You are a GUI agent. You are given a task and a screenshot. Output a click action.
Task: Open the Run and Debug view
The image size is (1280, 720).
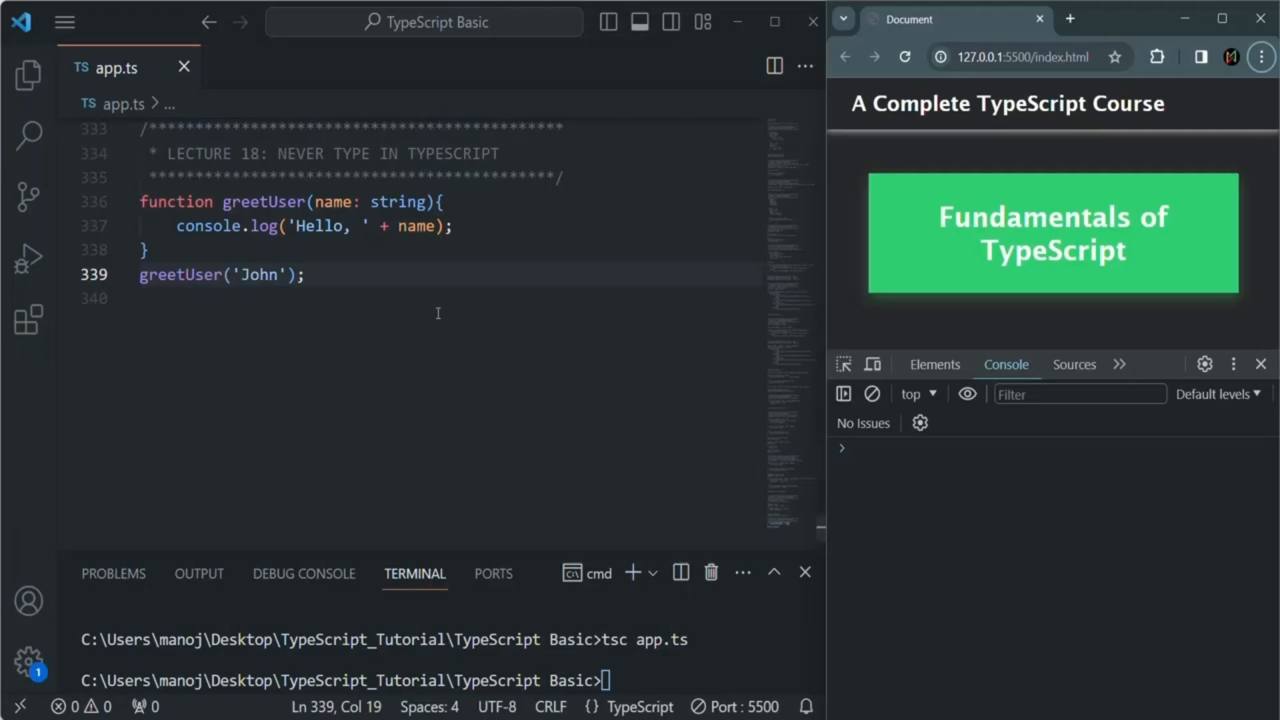(29, 259)
